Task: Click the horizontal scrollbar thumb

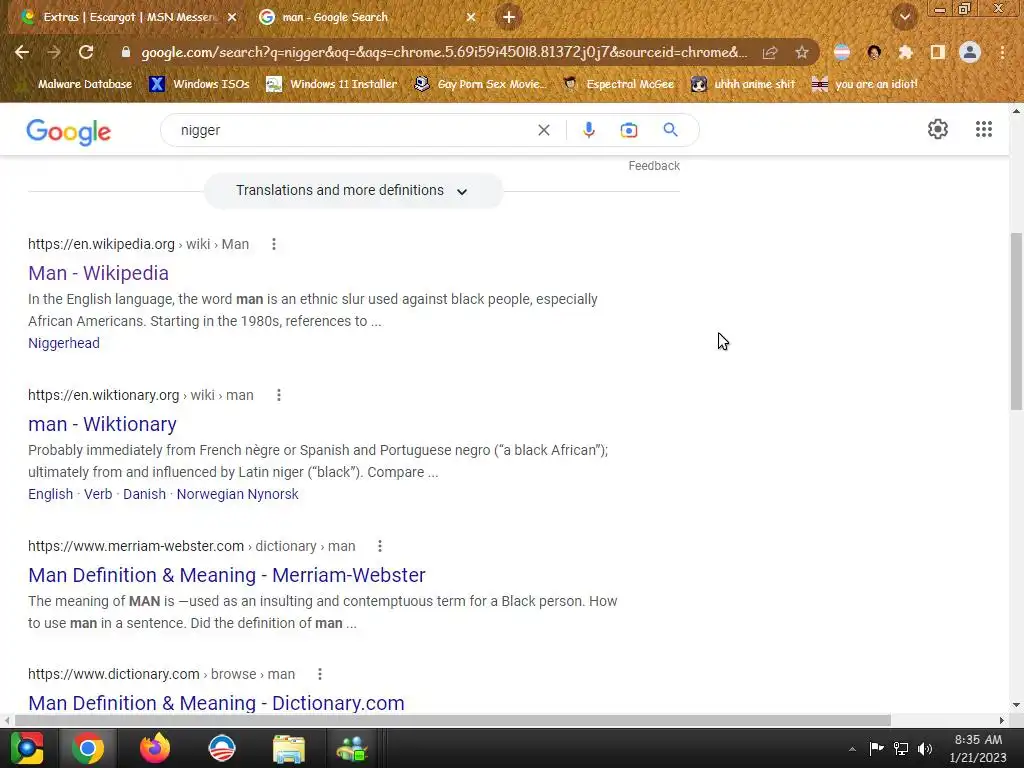Action: (453, 720)
